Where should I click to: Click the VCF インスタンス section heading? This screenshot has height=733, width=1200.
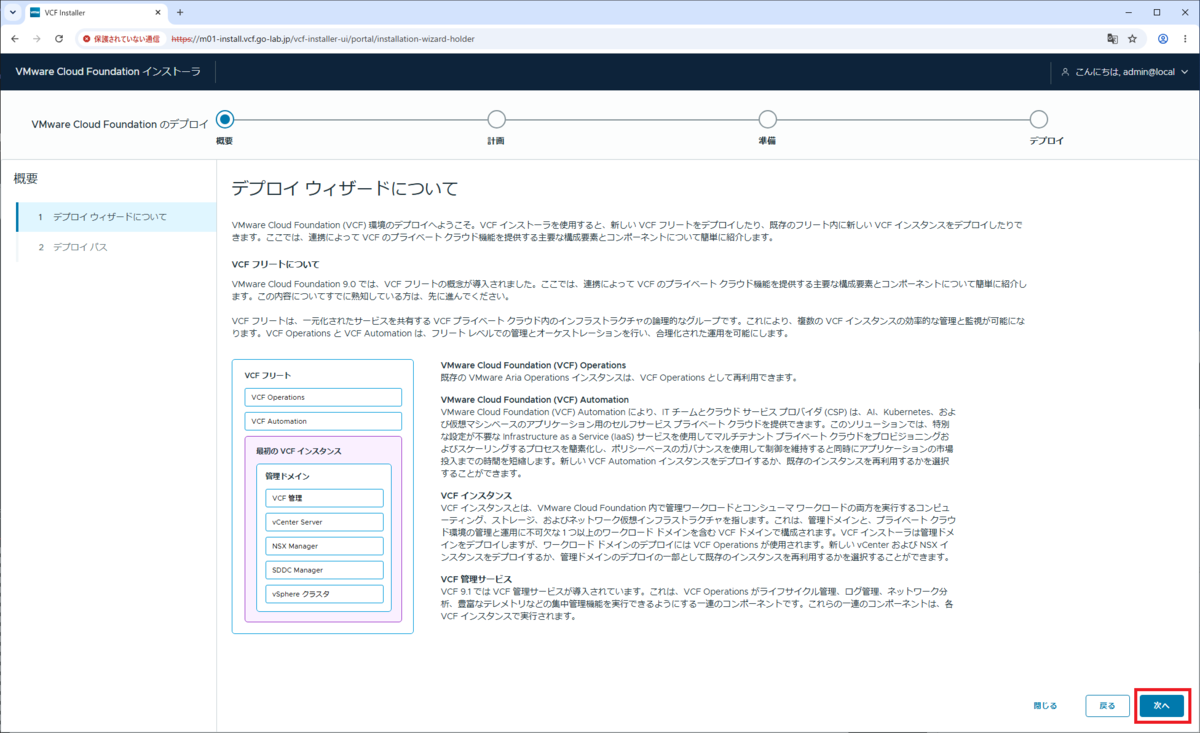pos(476,495)
